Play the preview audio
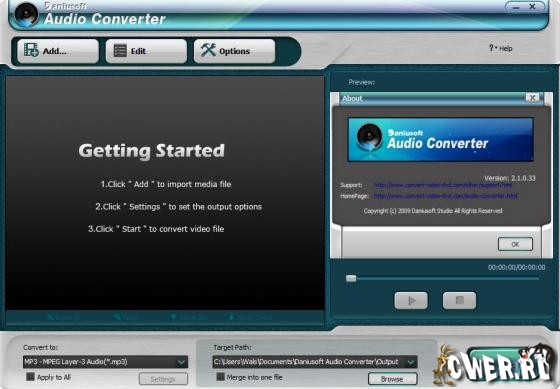This screenshot has height=389, width=560. click(x=411, y=300)
